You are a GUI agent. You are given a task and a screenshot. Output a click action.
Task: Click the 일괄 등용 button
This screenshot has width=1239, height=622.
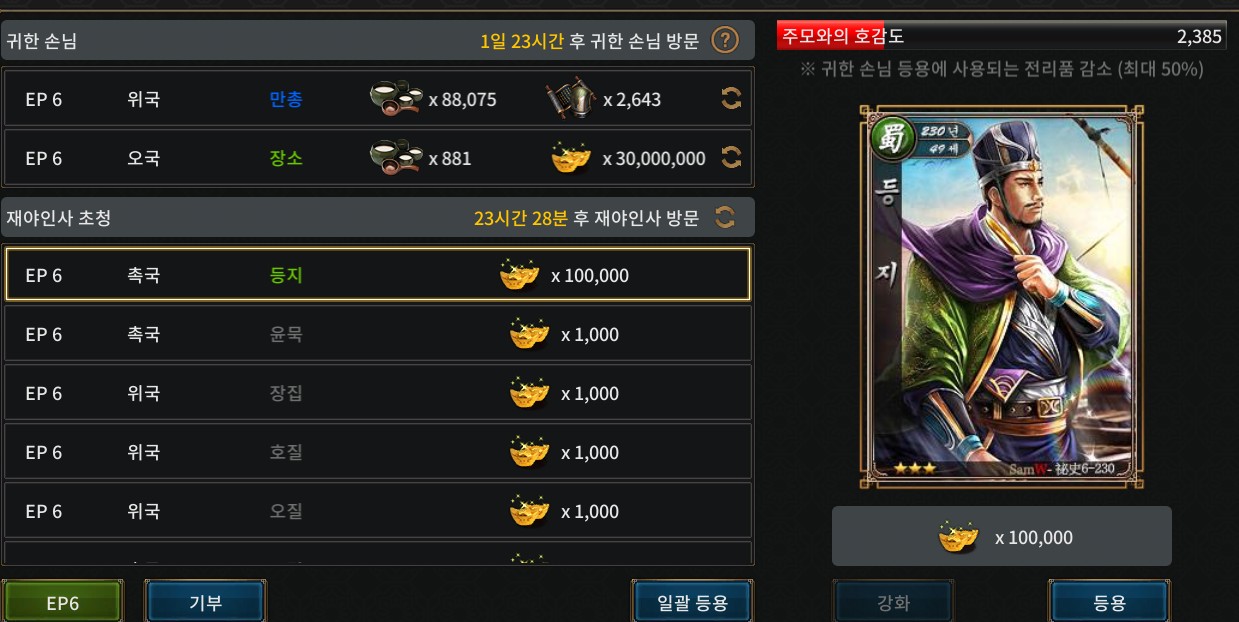(x=692, y=602)
